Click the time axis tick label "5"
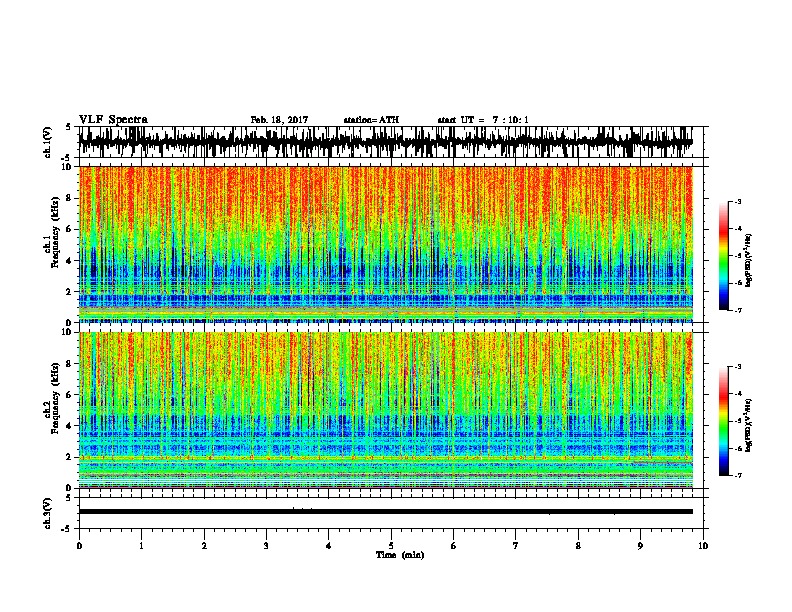The width and height of the screenshot is (792, 612). [x=391, y=546]
